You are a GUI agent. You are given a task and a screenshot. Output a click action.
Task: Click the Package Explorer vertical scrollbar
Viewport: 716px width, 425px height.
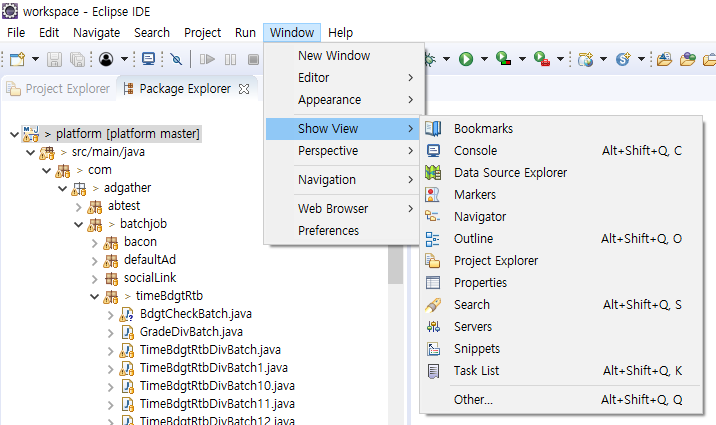395,265
